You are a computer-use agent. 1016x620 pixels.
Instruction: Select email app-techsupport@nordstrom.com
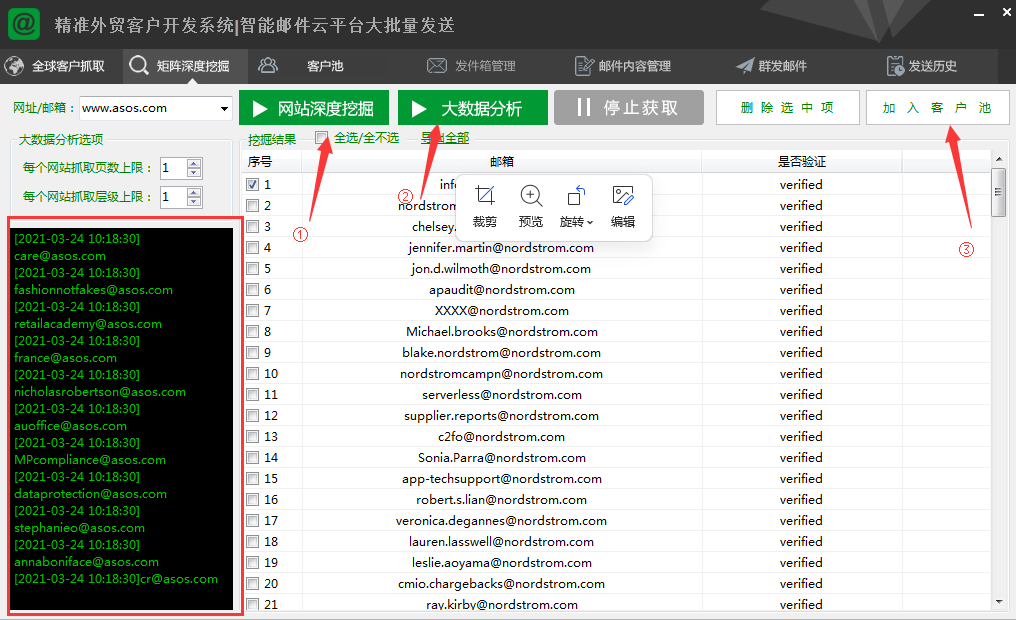click(502, 479)
